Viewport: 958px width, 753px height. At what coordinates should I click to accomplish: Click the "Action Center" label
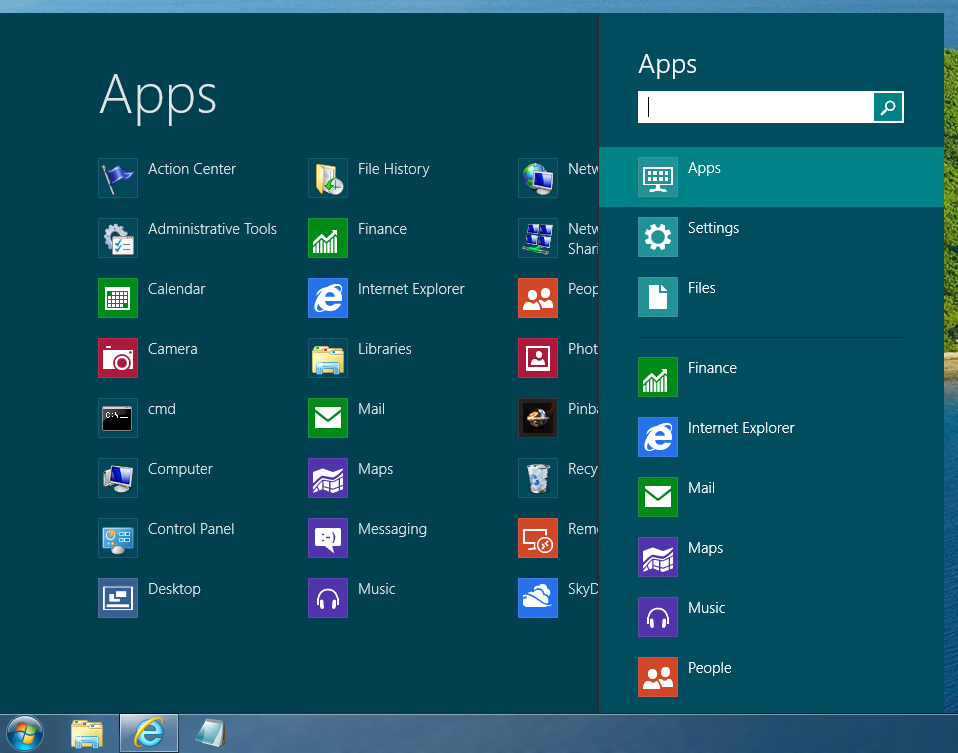tap(192, 169)
